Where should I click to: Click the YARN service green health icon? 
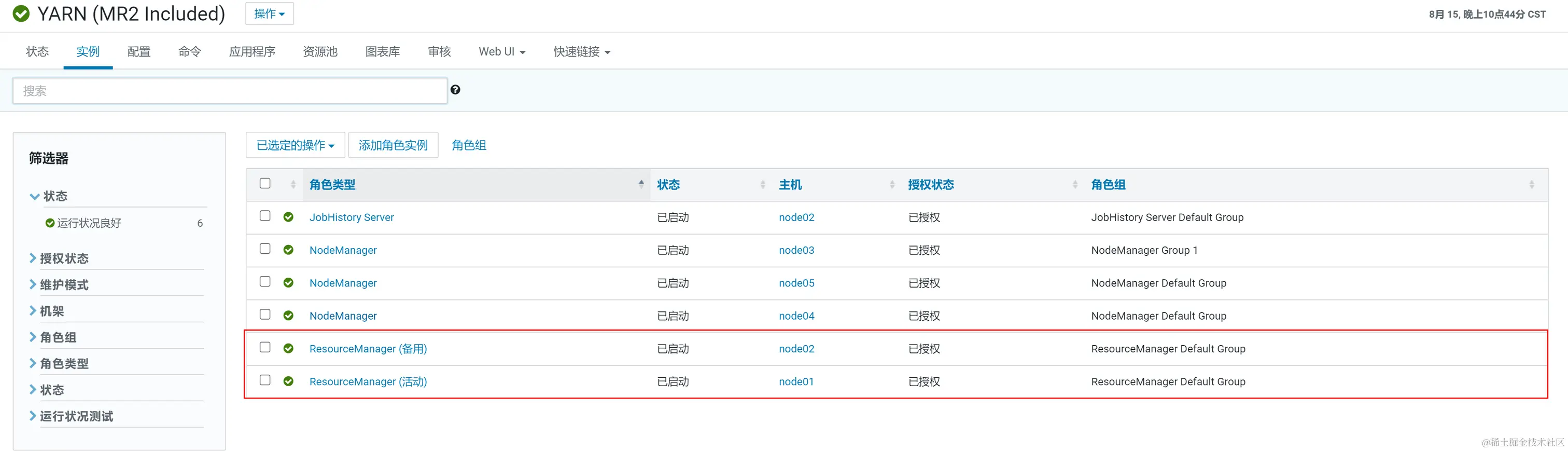pyautogui.click(x=21, y=13)
